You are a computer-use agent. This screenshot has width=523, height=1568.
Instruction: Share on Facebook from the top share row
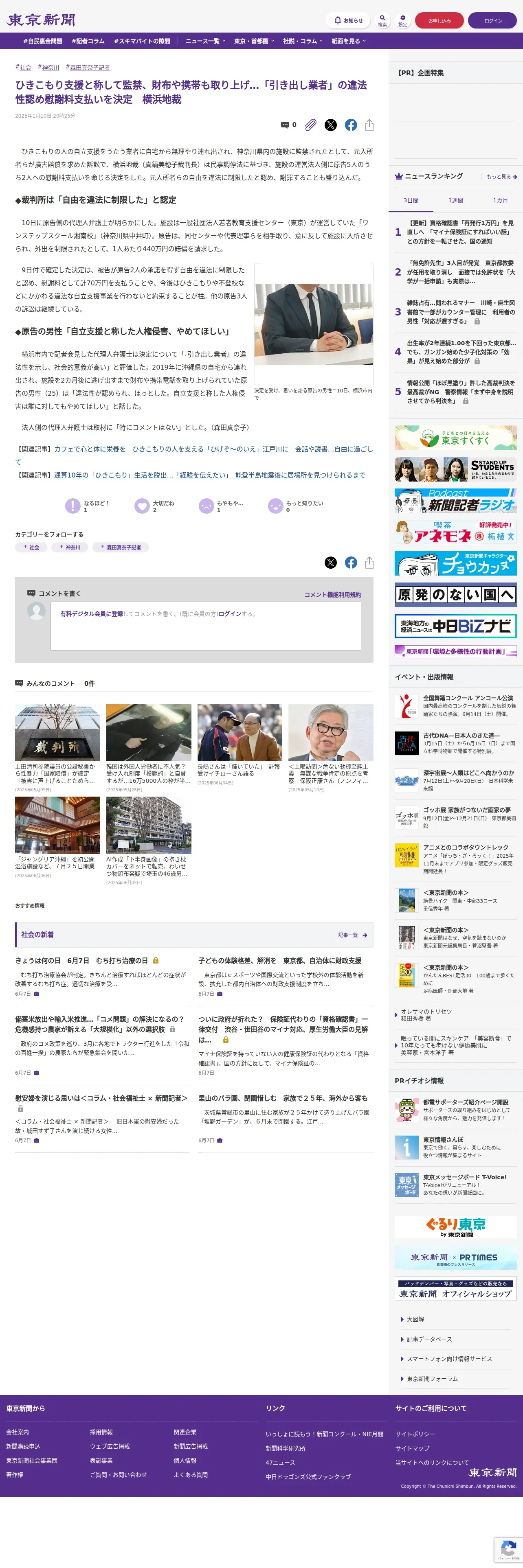point(351,125)
